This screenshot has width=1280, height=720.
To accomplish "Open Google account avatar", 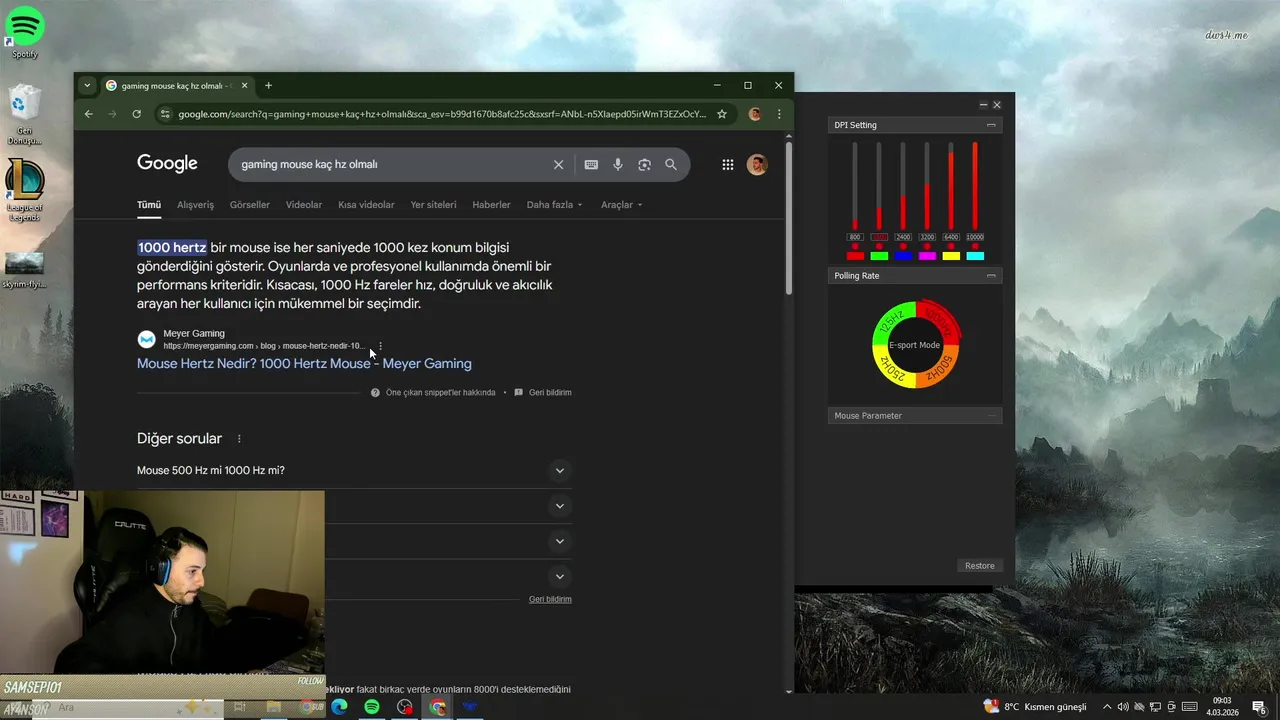I will pos(757,165).
